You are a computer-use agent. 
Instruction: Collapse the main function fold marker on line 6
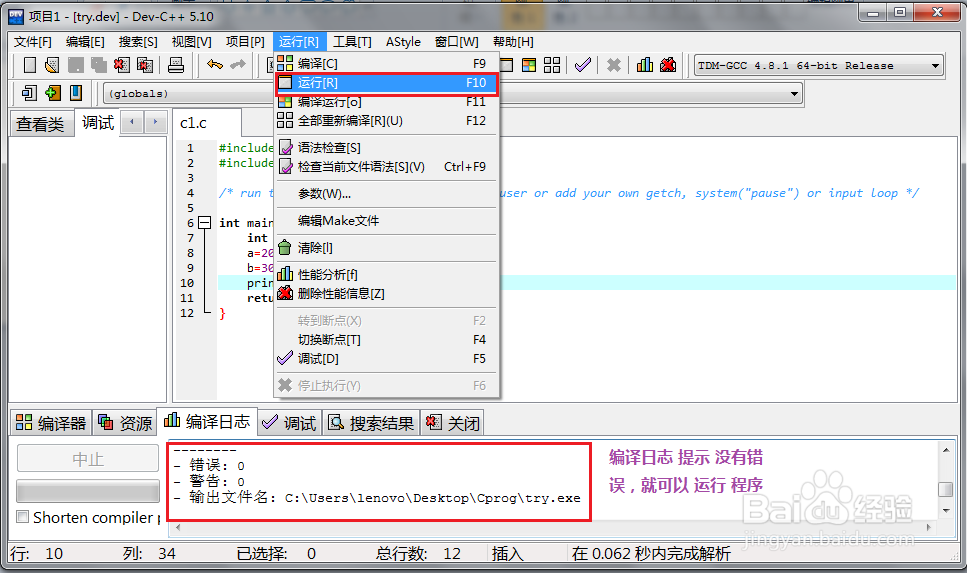pos(205,223)
